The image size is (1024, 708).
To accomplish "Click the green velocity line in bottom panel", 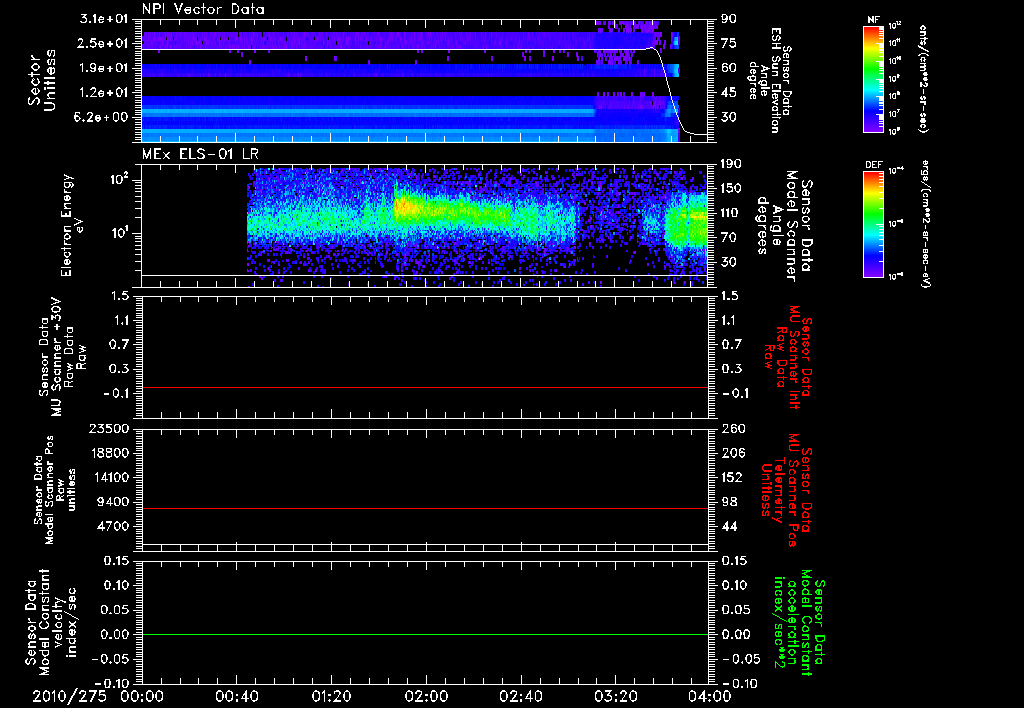I will click(425, 634).
